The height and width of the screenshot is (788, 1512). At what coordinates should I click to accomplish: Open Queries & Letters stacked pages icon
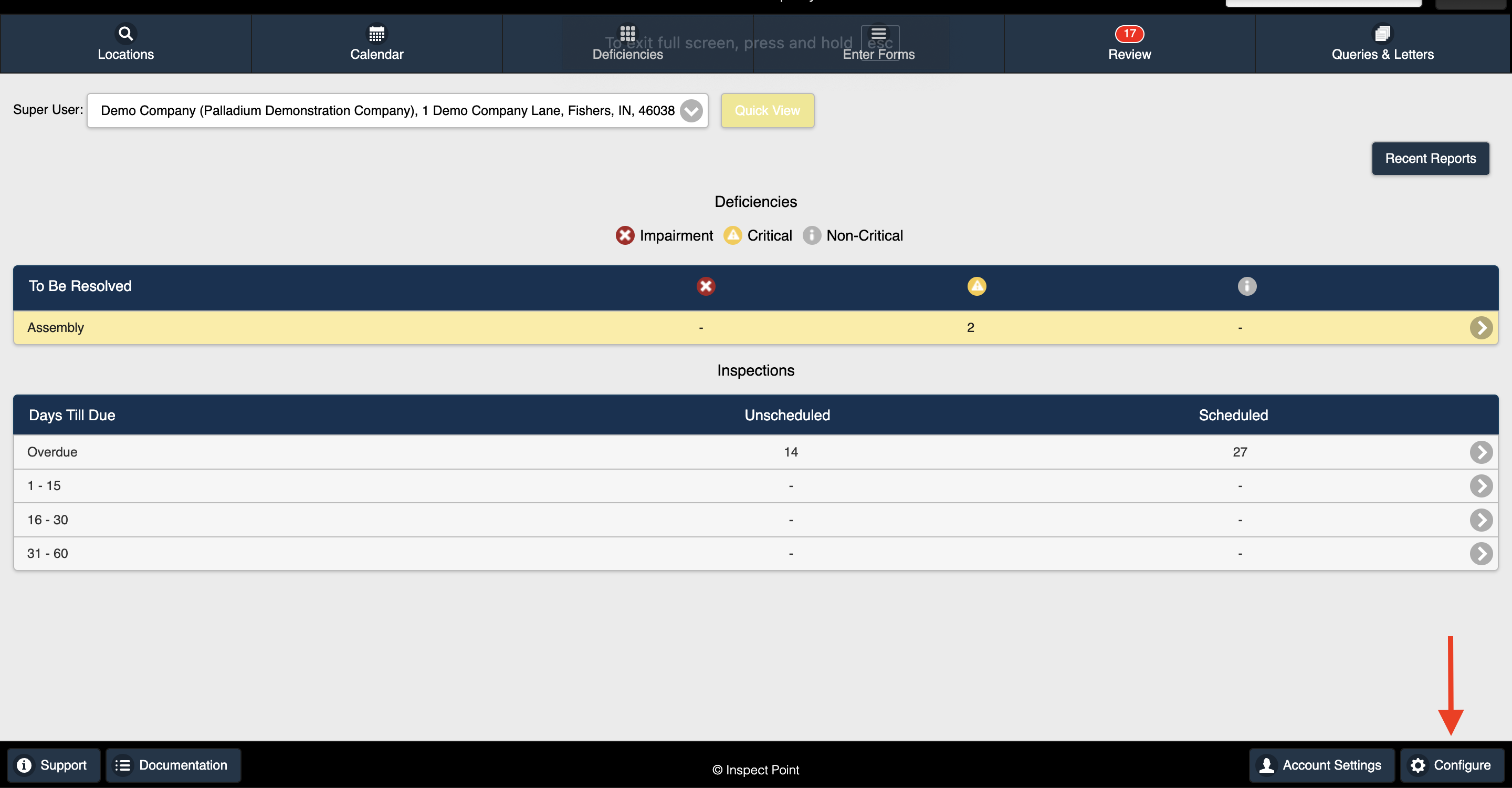1382,34
